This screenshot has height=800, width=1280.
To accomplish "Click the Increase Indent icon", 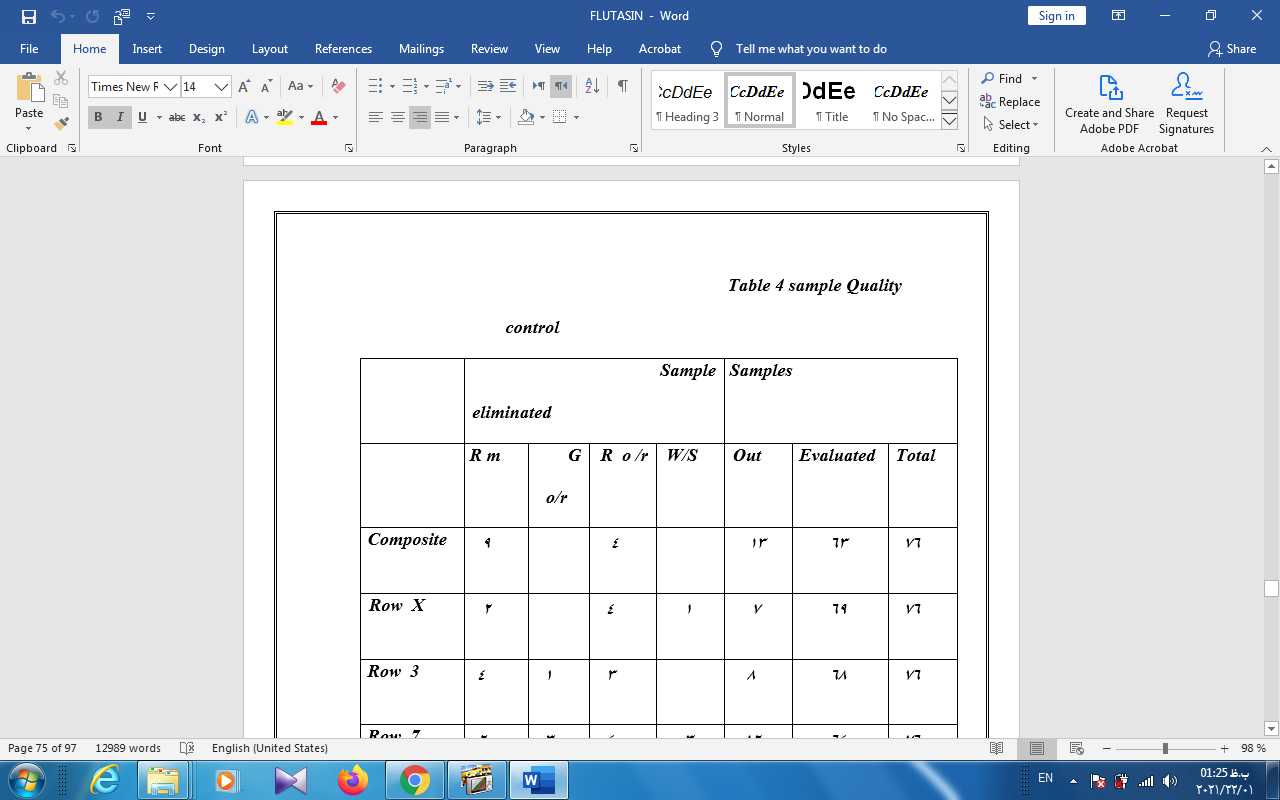I will point(508,87).
